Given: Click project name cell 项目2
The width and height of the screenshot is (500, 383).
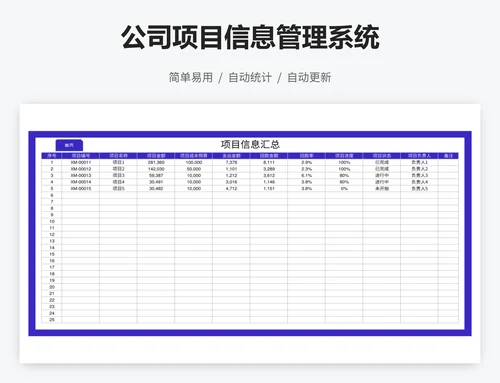Looking at the screenshot, I should coord(118,169).
